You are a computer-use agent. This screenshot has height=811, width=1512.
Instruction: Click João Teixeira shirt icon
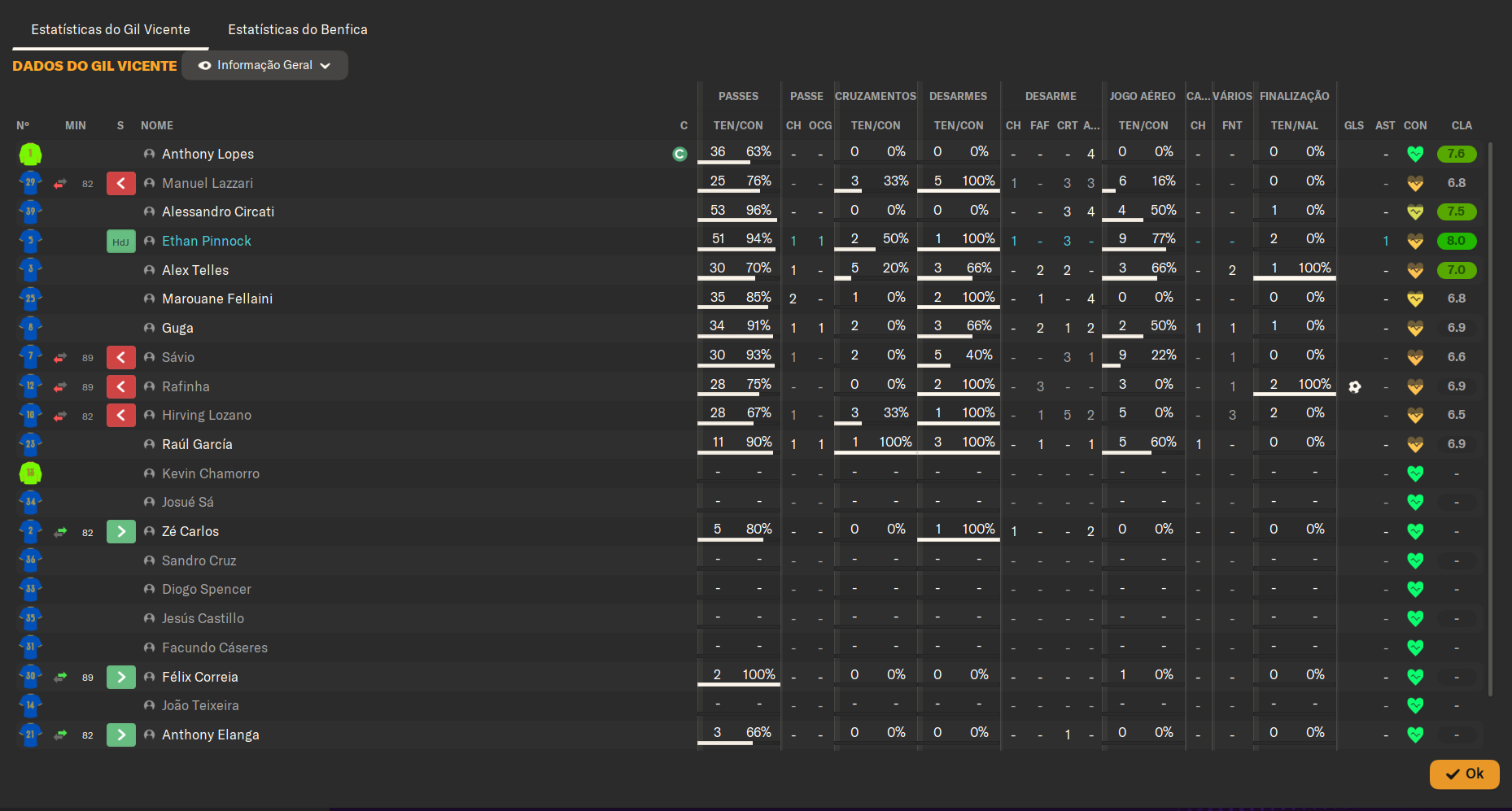[x=30, y=705]
